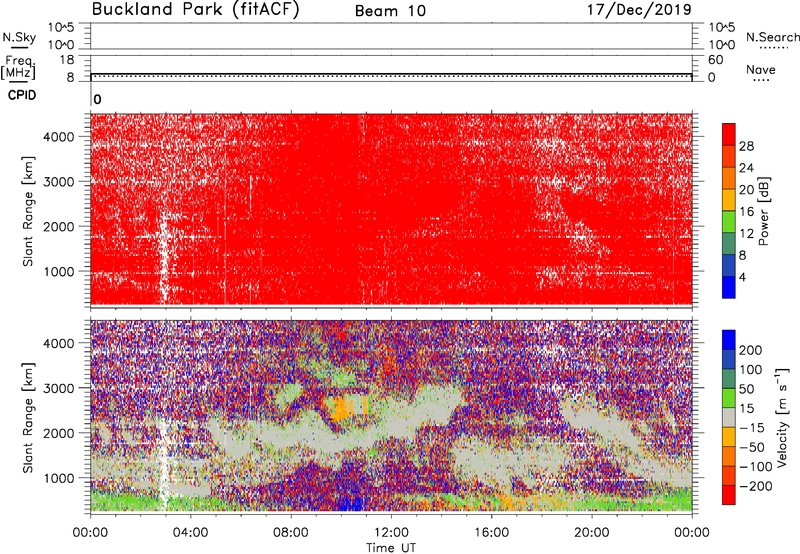Click the 'Time UT' axis label
The image size is (800, 554).
[391, 548]
